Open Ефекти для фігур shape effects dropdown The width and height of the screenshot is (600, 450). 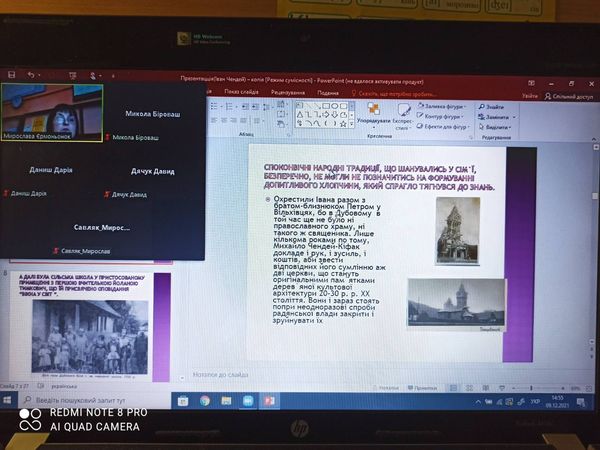(443, 126)
